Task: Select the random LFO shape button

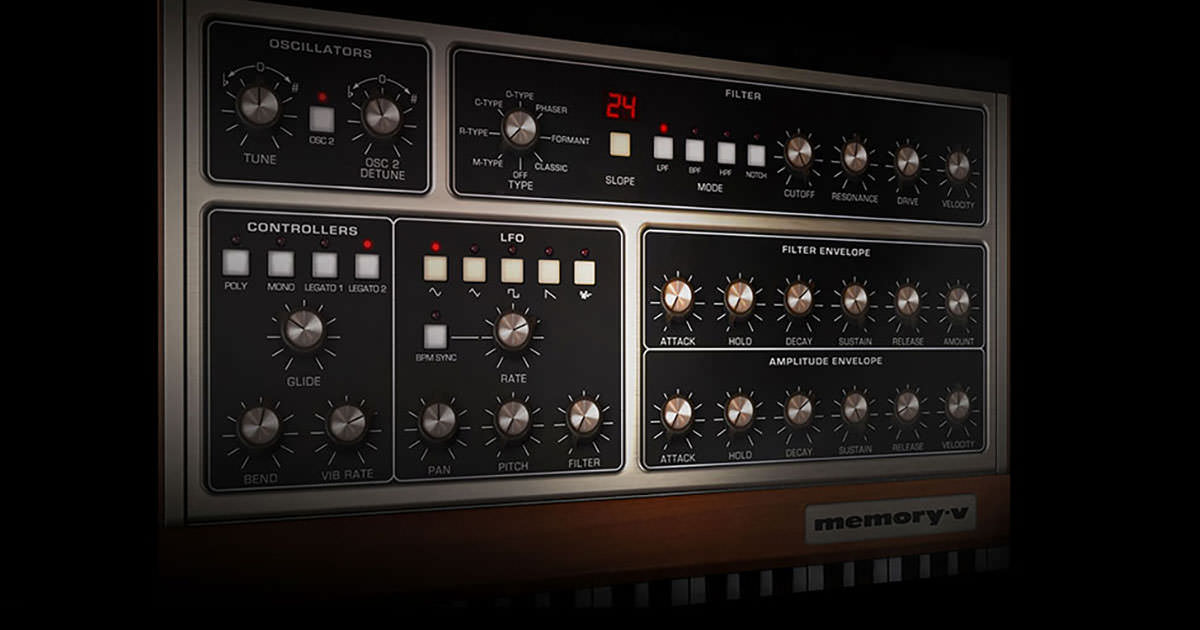Action: tap(584, 272)
